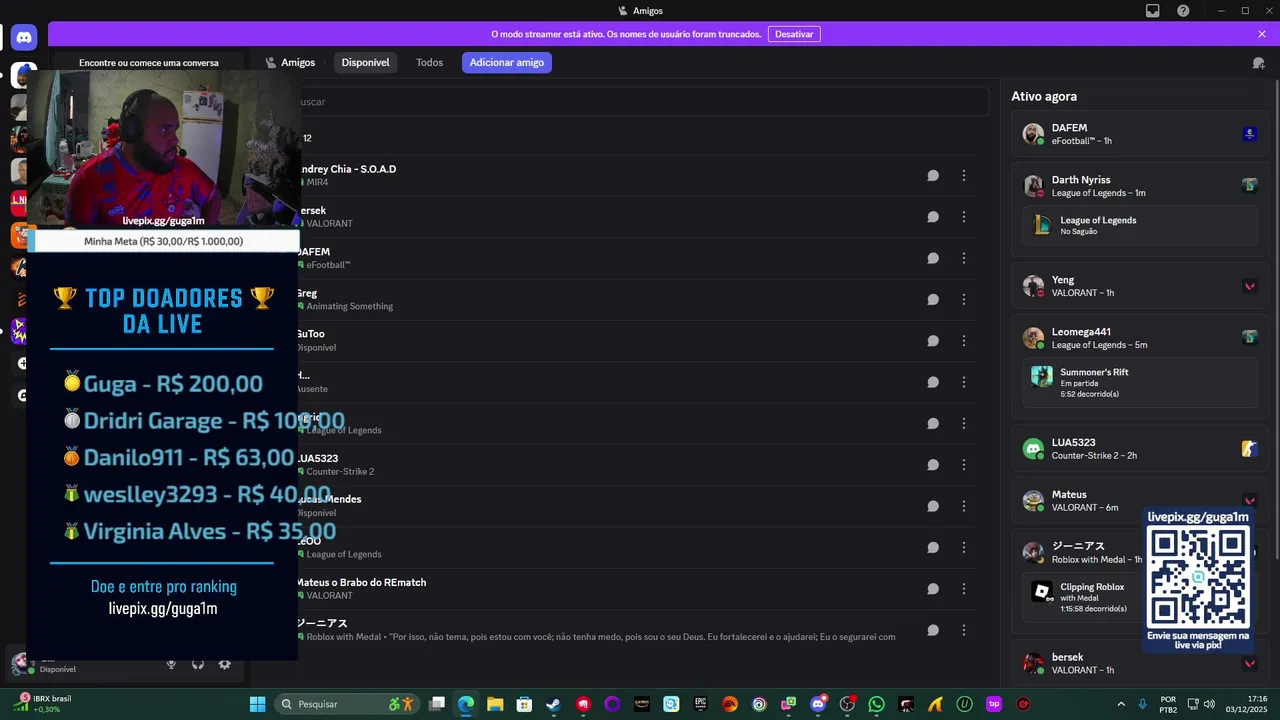This screenshot has height=720, width=1280.
Task: Switch to the Todos friends tab
Action: 429,63
